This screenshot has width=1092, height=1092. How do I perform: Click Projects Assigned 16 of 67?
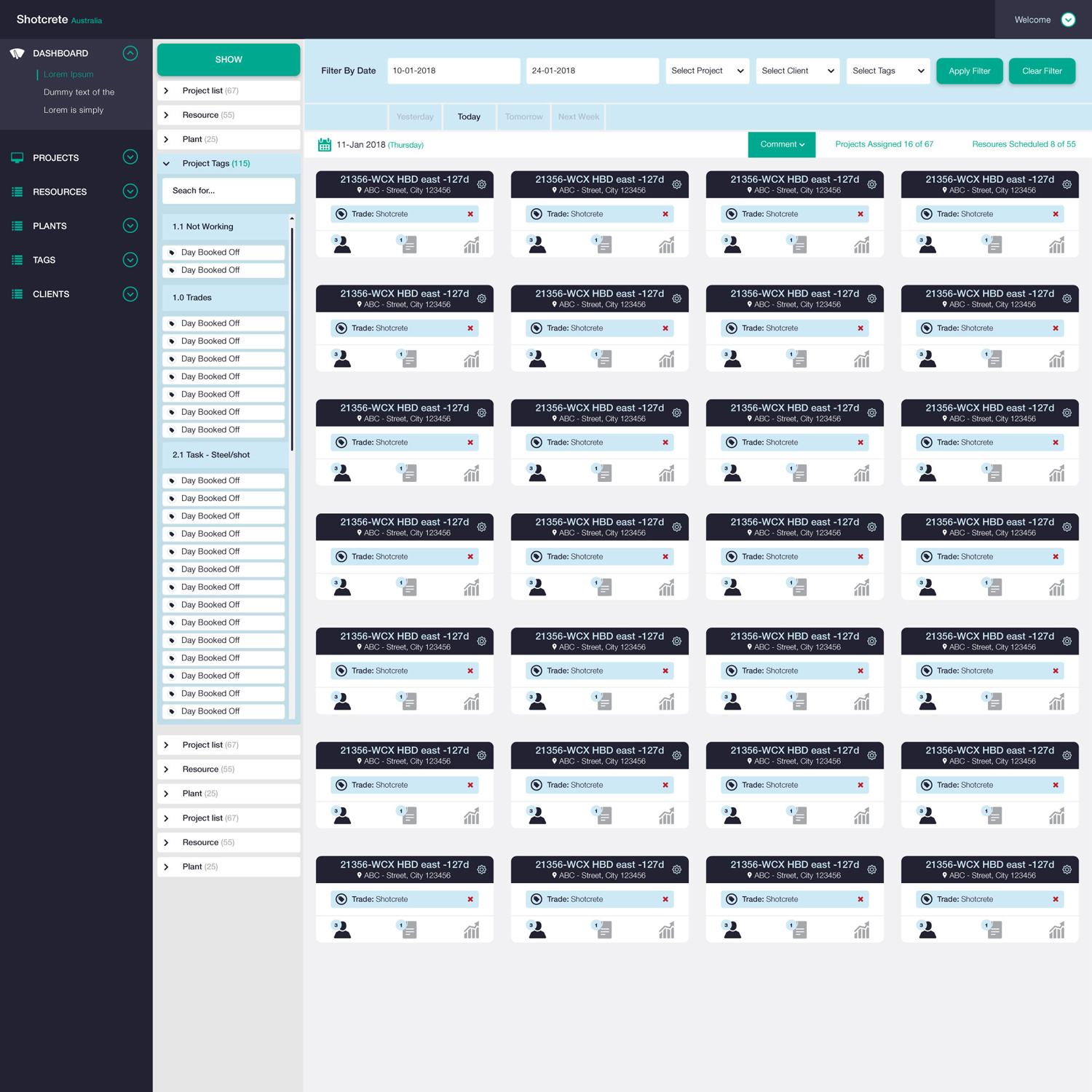tap(884, 144)
